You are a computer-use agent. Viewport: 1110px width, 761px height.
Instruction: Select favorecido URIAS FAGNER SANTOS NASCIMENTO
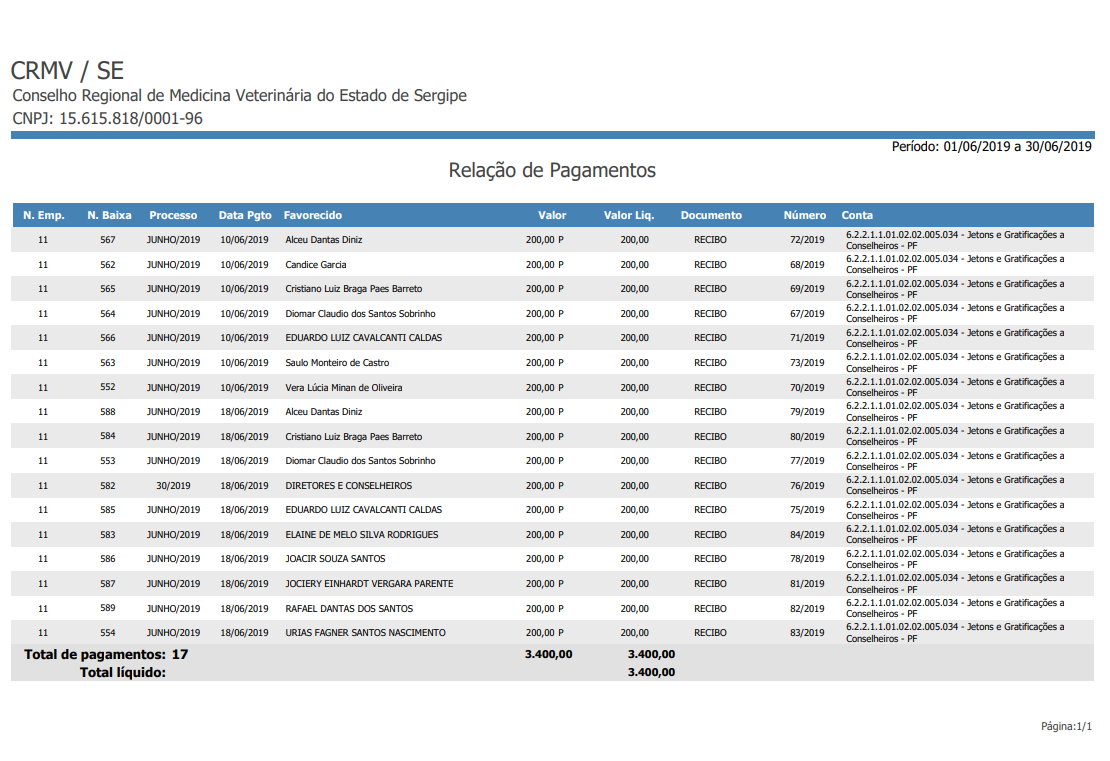(365, 633)
